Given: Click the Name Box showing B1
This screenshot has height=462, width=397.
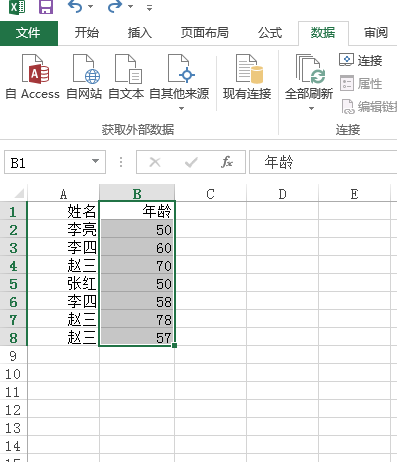Looking at the screenshot, I should tap(47, 162).
